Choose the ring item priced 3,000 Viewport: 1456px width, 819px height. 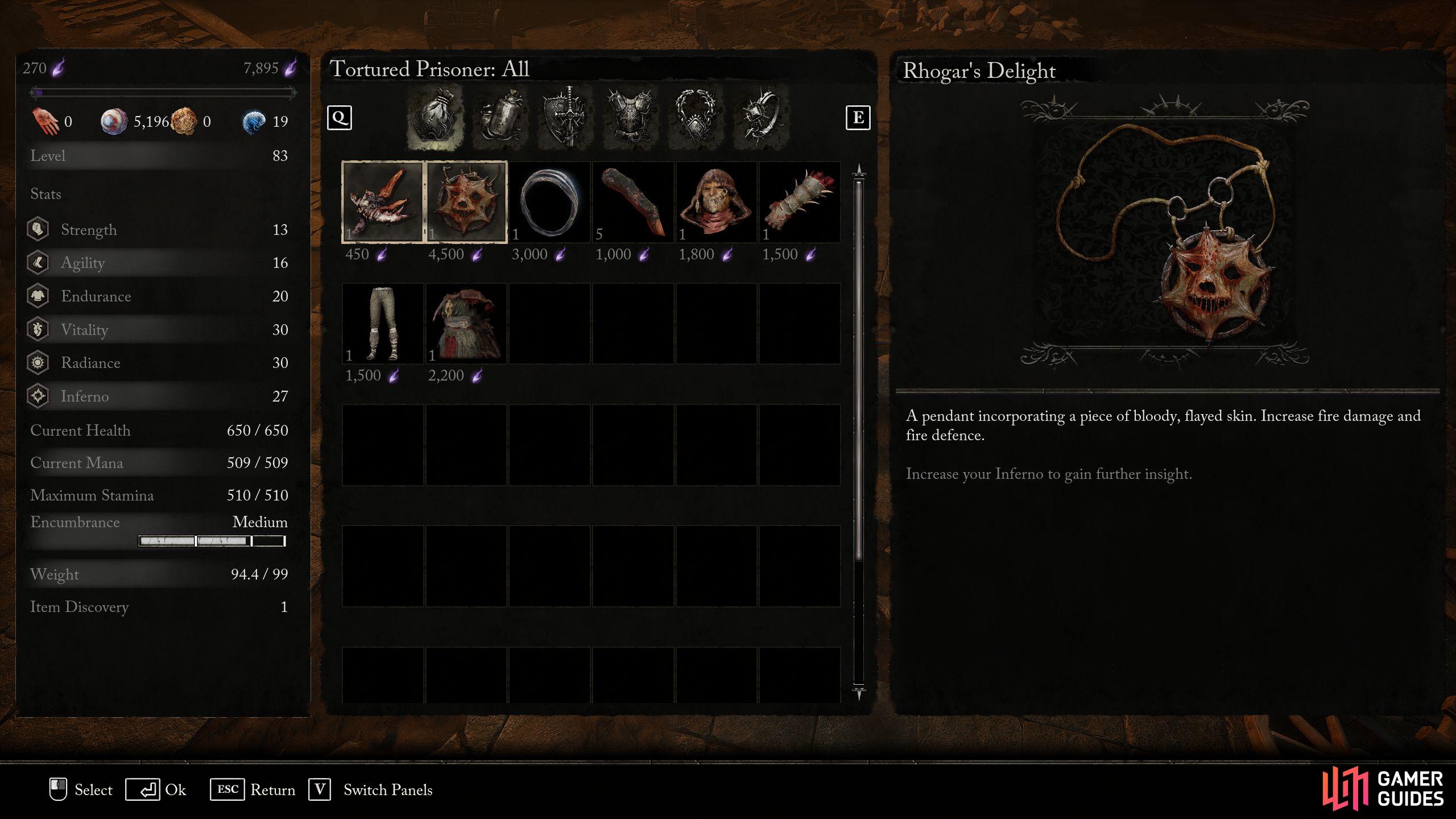click(549, 202)
